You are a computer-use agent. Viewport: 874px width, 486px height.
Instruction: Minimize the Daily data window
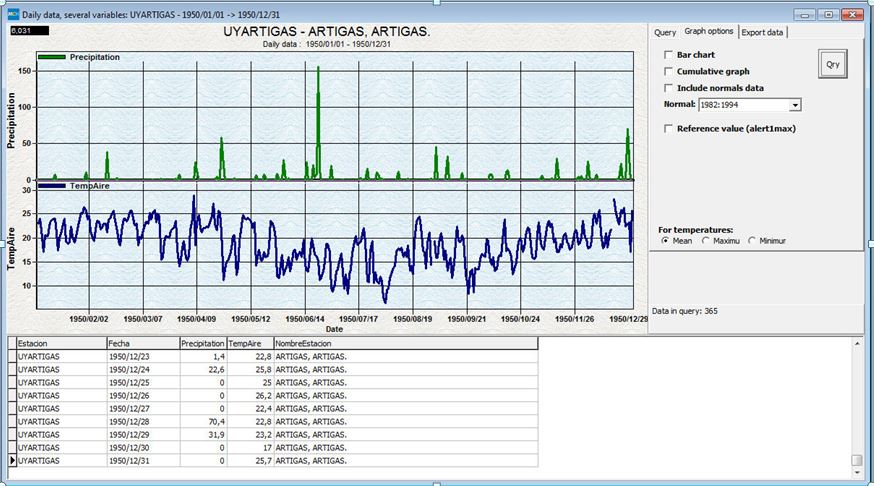point(804,14)
